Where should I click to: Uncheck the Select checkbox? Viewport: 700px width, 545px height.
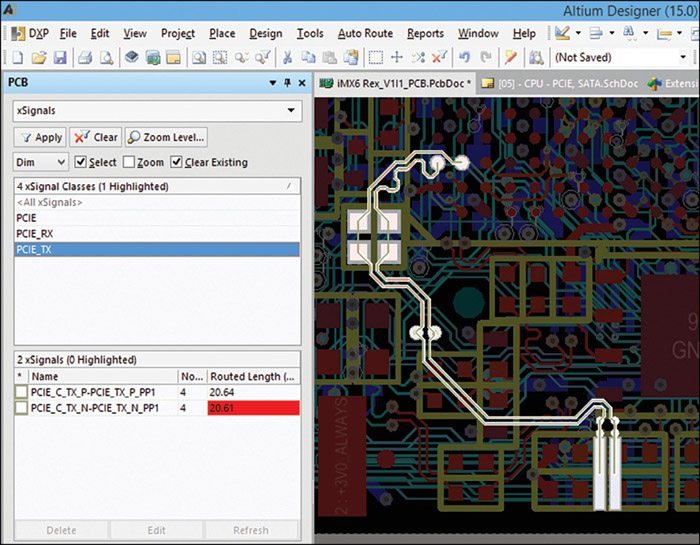pos(81,162)
